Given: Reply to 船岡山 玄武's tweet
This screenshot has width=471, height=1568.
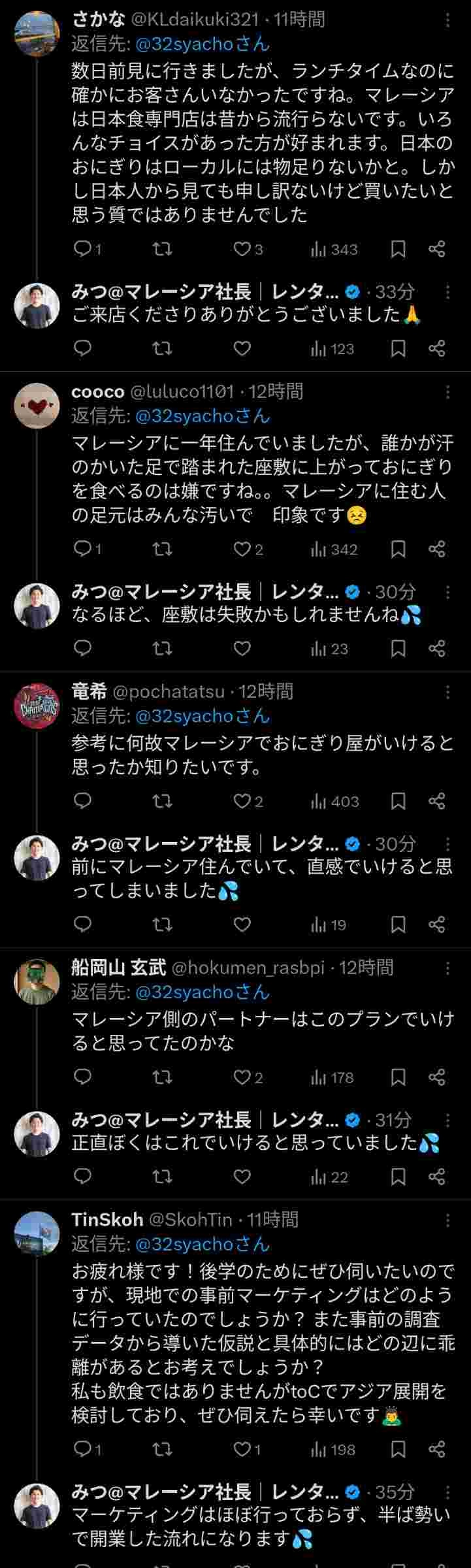Looking at the screenshot, I should 83,1077.
